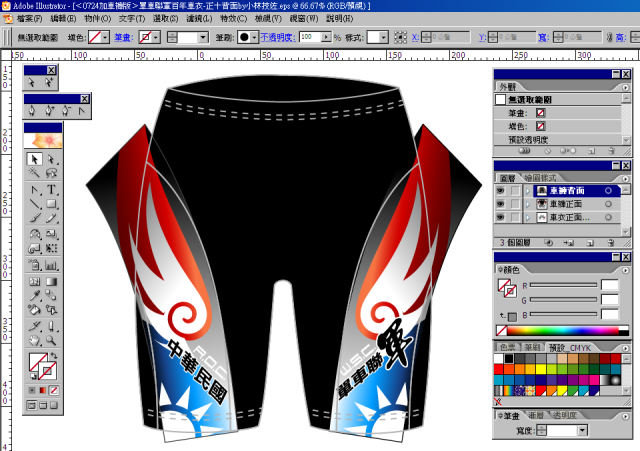Select the Rectangle tool
640x451 pixels.
point(51,204)
